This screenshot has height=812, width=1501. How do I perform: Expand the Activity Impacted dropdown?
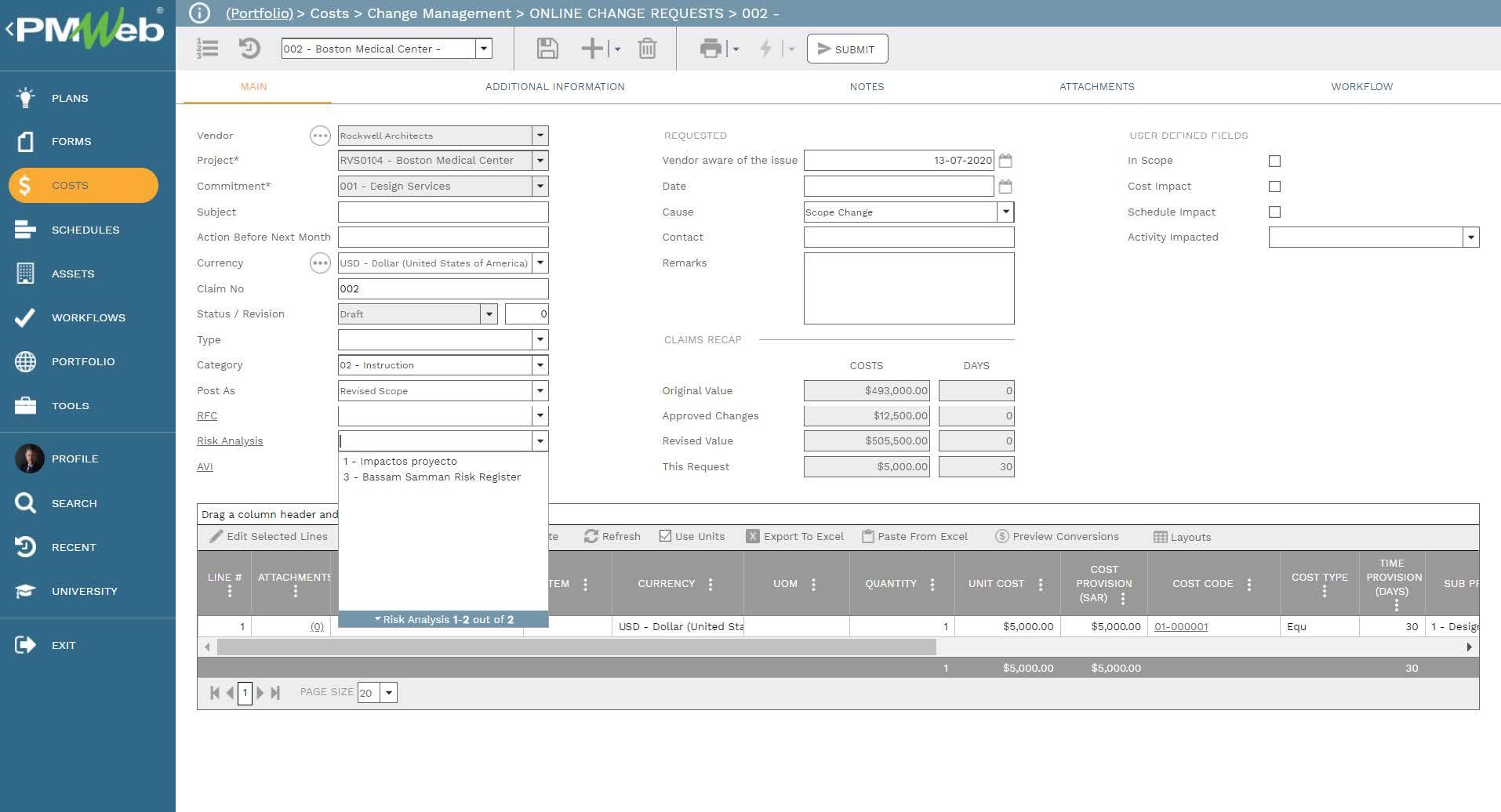[1470, 237]
